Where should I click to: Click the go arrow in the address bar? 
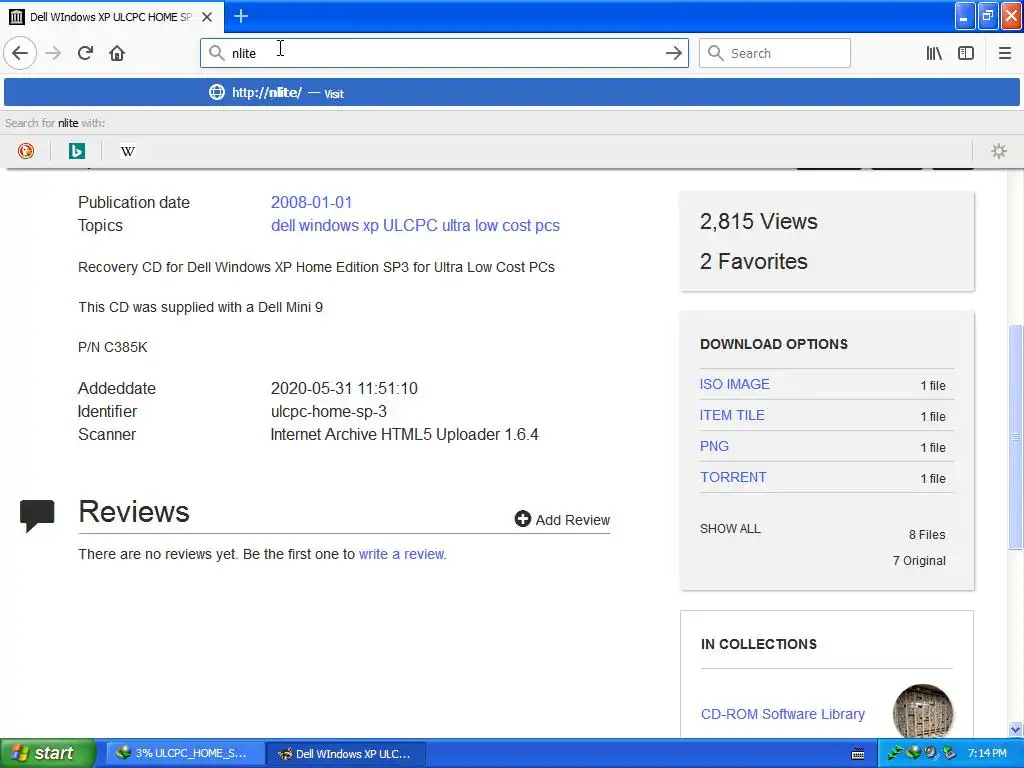coord(673,53)
